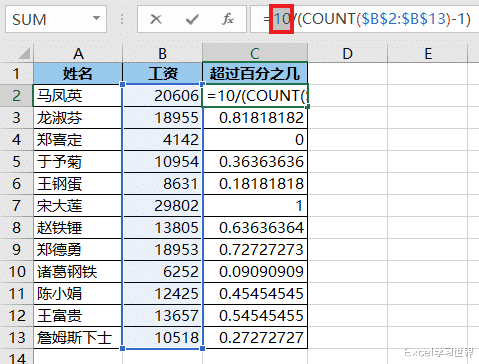Select row 7 header
The height and width of the screenshot is (364, 479).
(x=16, y=206)
